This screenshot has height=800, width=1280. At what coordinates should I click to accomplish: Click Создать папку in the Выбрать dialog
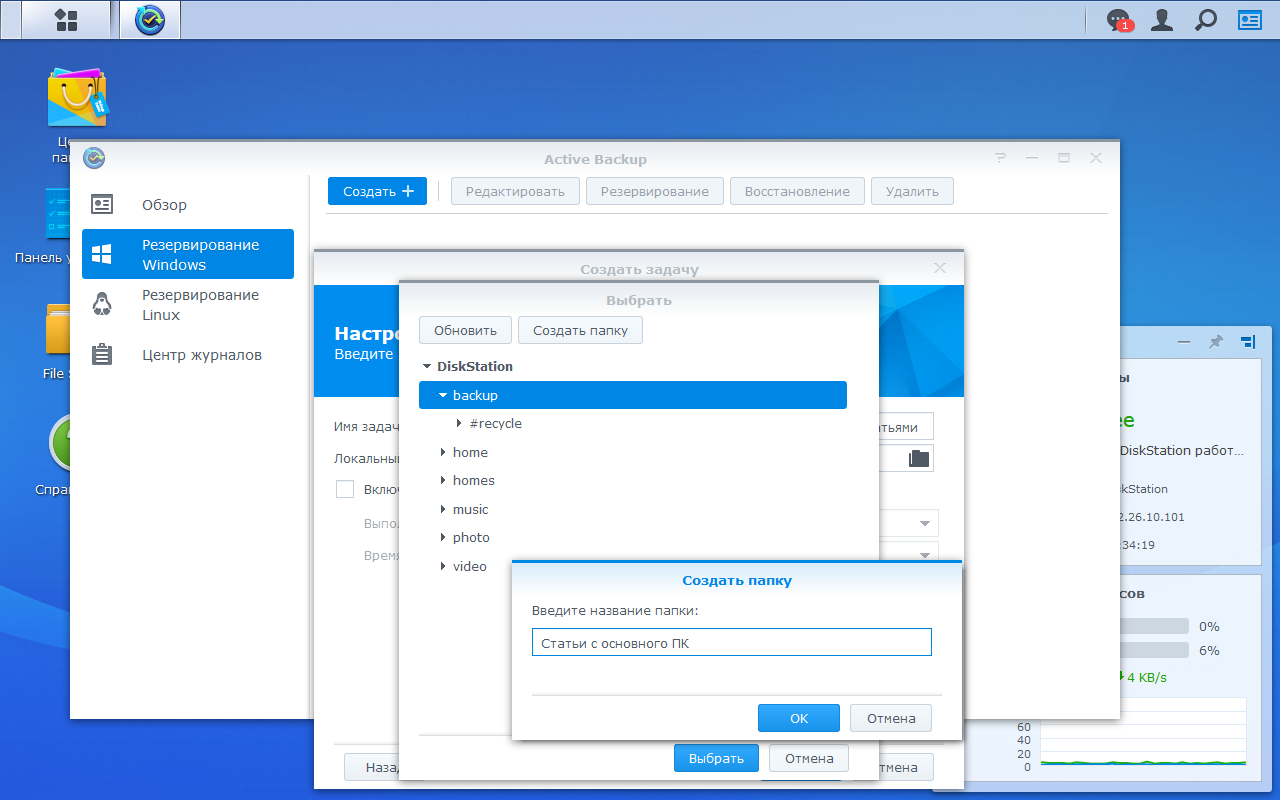(x=580, y=330)
